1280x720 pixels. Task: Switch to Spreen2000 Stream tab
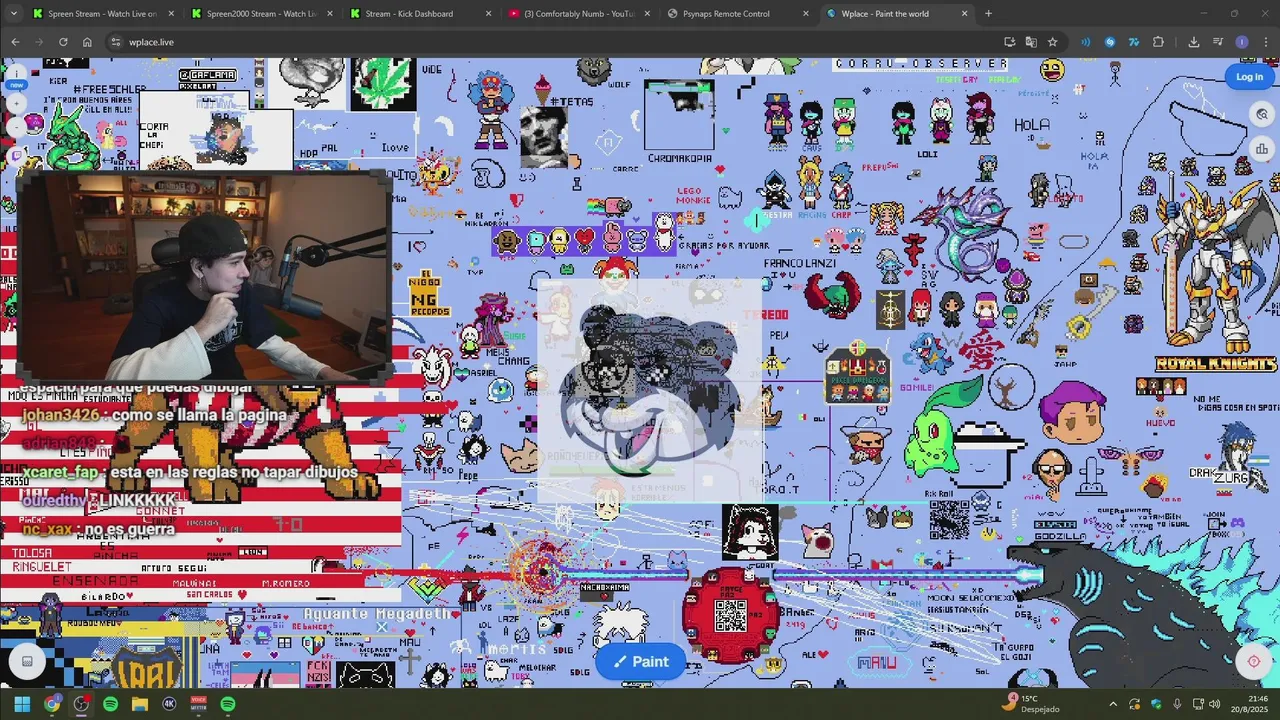(x=262, y=14)
